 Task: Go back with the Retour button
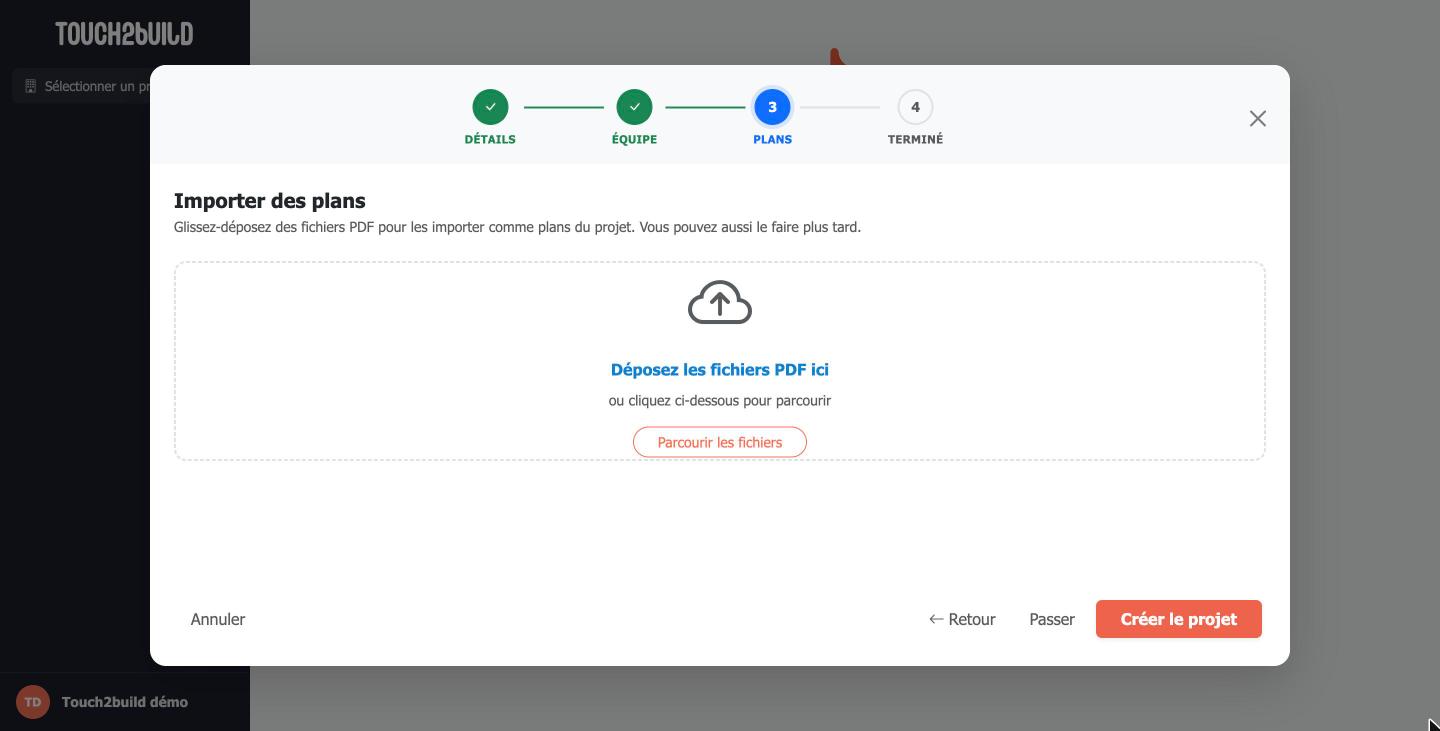coord(962,619)
